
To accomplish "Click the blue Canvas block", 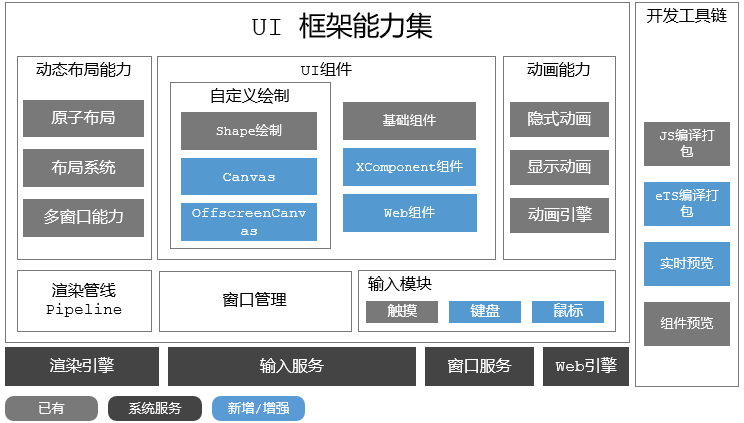I will [x=248, y=177].
